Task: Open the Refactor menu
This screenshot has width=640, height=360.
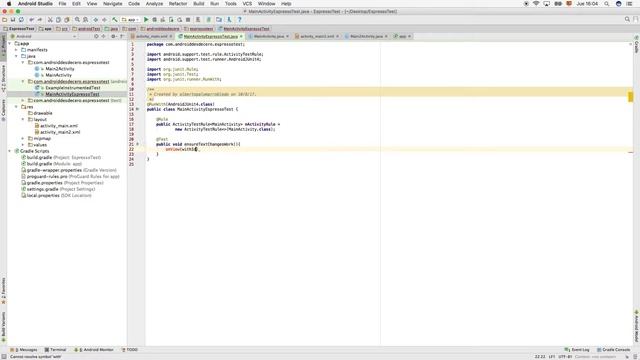Action: 178,3
